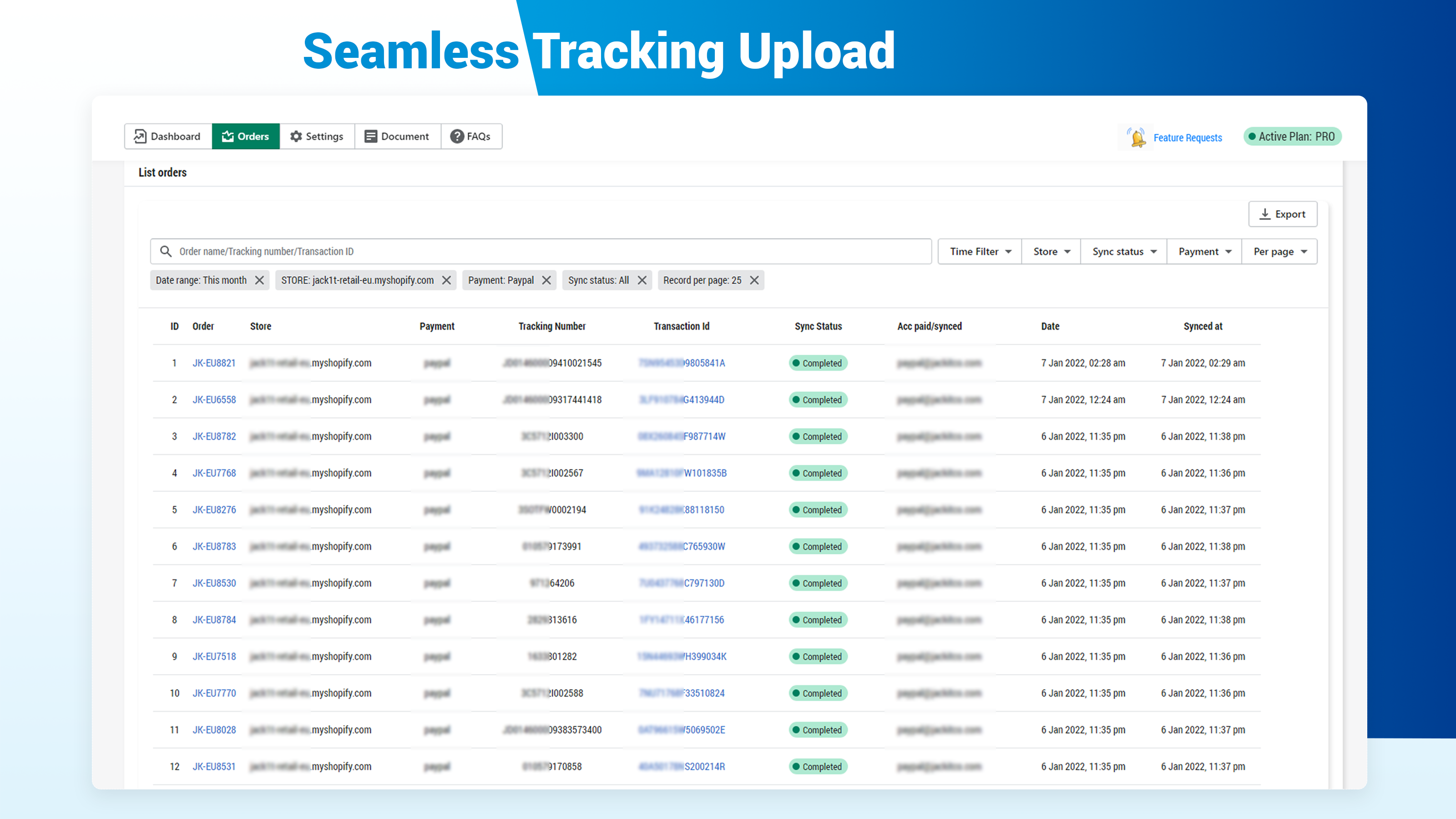Click the Export download button

[x=1283, y=214]
